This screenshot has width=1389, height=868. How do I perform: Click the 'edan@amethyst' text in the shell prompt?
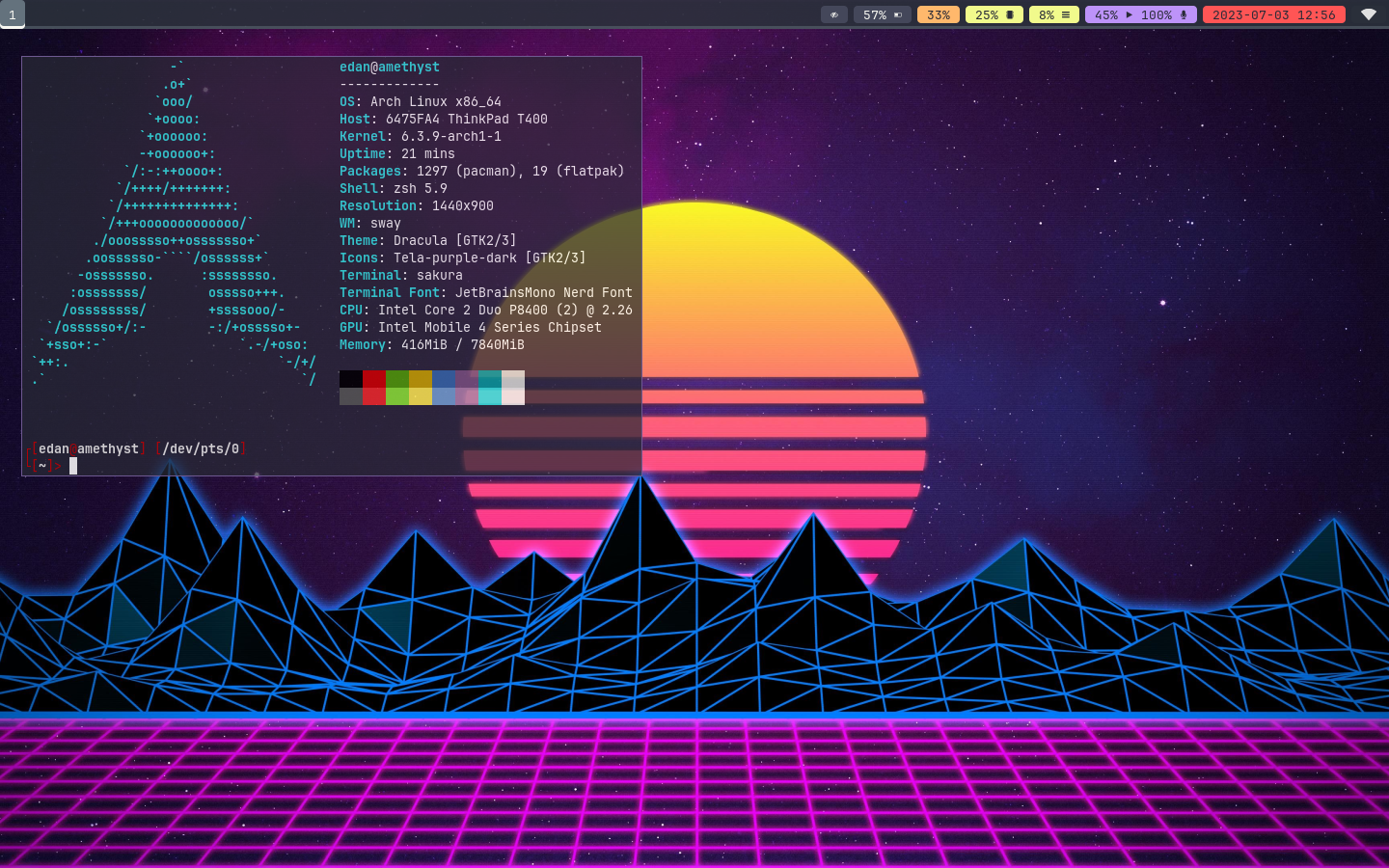point(89,448)
